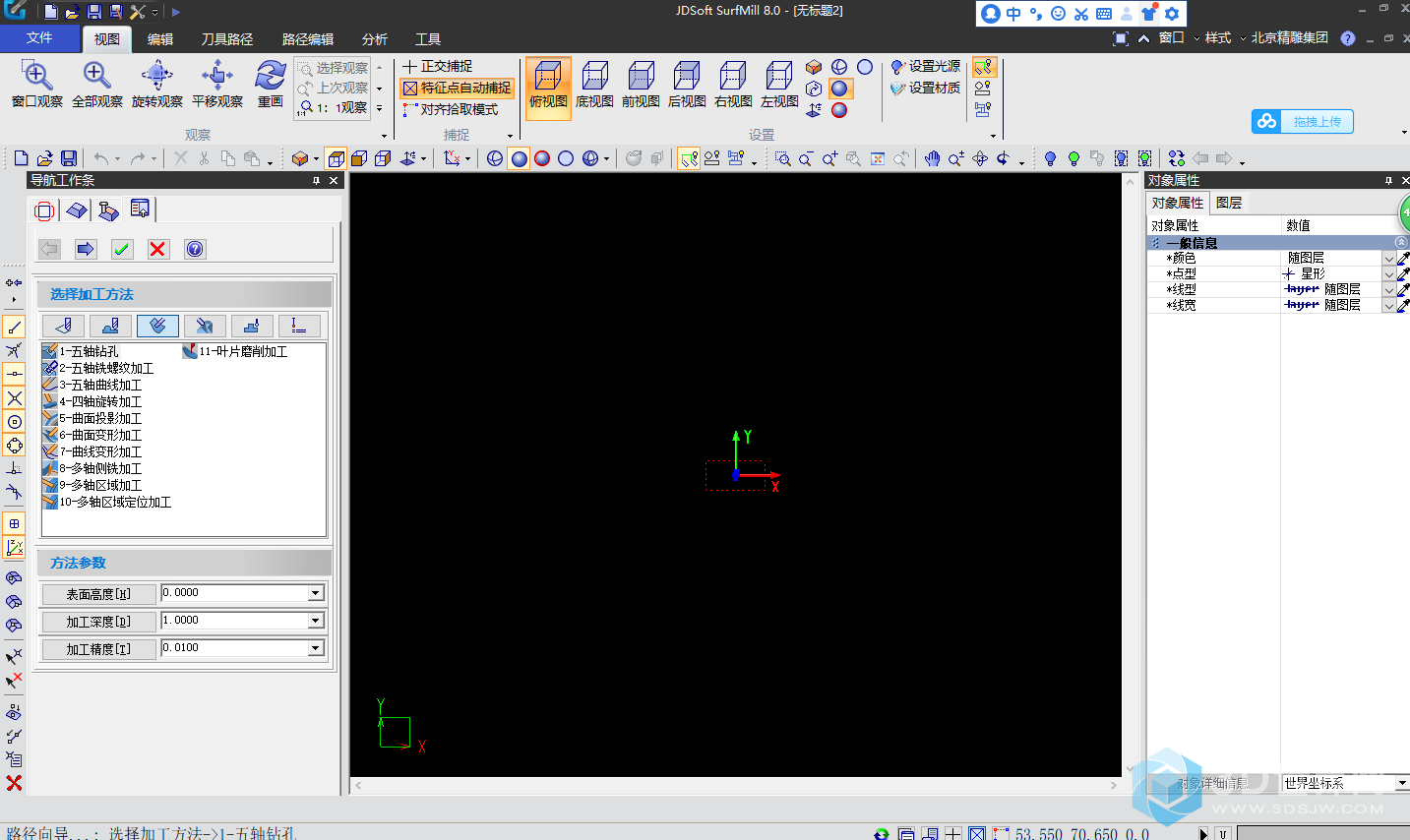The height and width of the screenshot is (840, 1410).
Task: Switch to 左视图 left view
Action: [779, 85]
